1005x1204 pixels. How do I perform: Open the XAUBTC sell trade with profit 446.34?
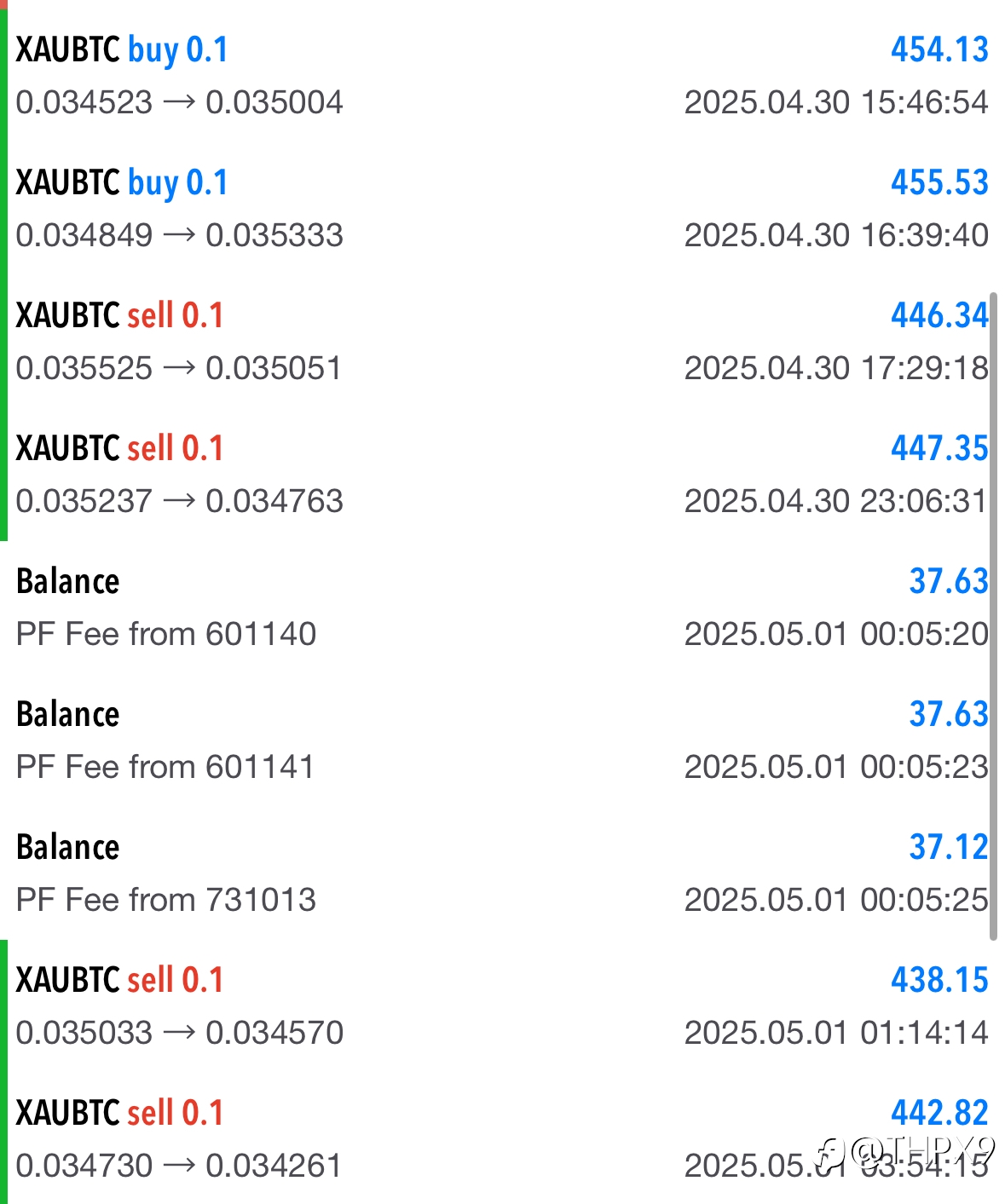[502, 342]
